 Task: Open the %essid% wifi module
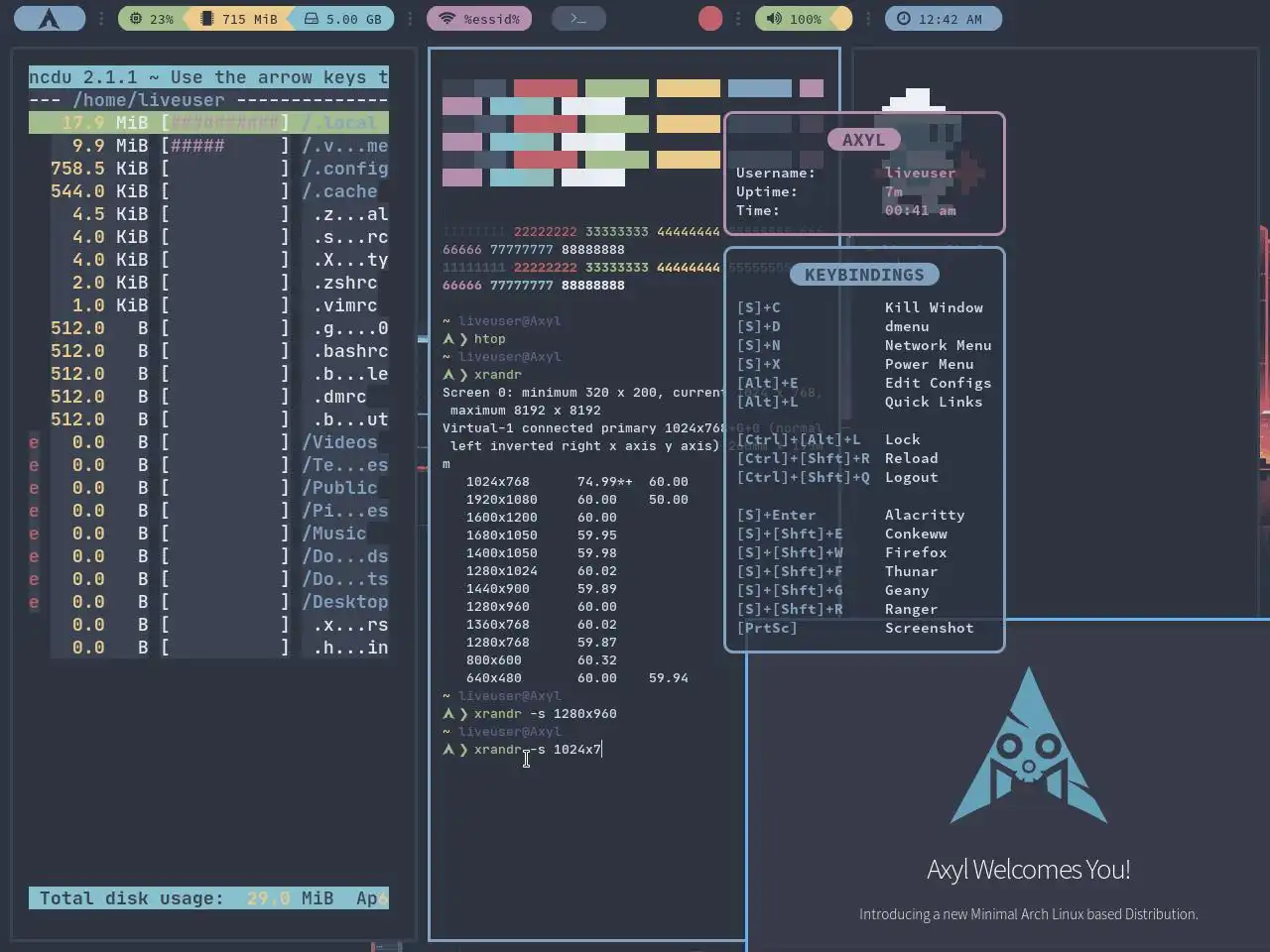(x=479, y=19)
